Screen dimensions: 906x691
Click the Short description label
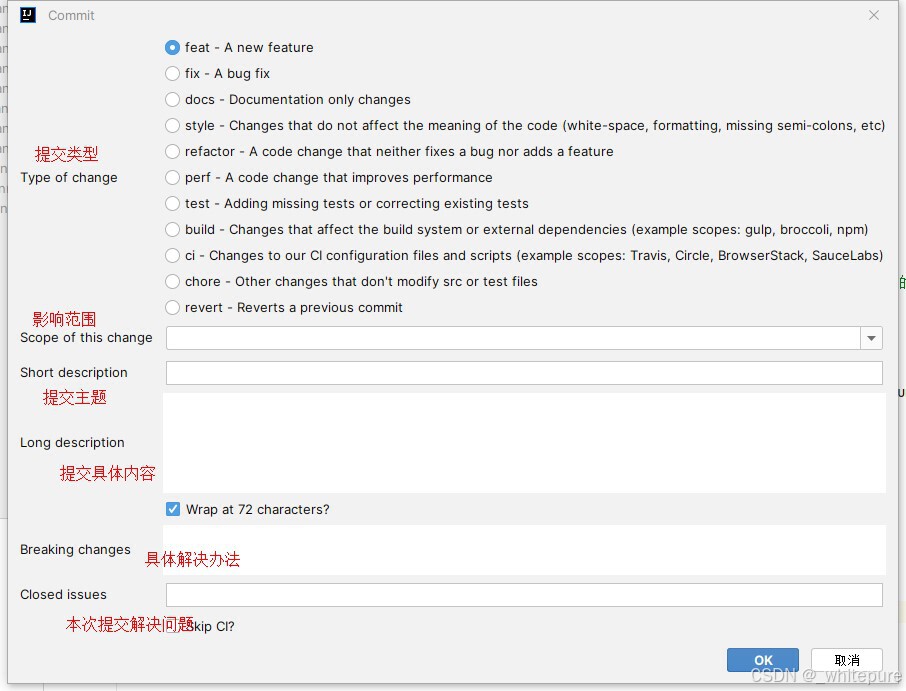[74, 373]
